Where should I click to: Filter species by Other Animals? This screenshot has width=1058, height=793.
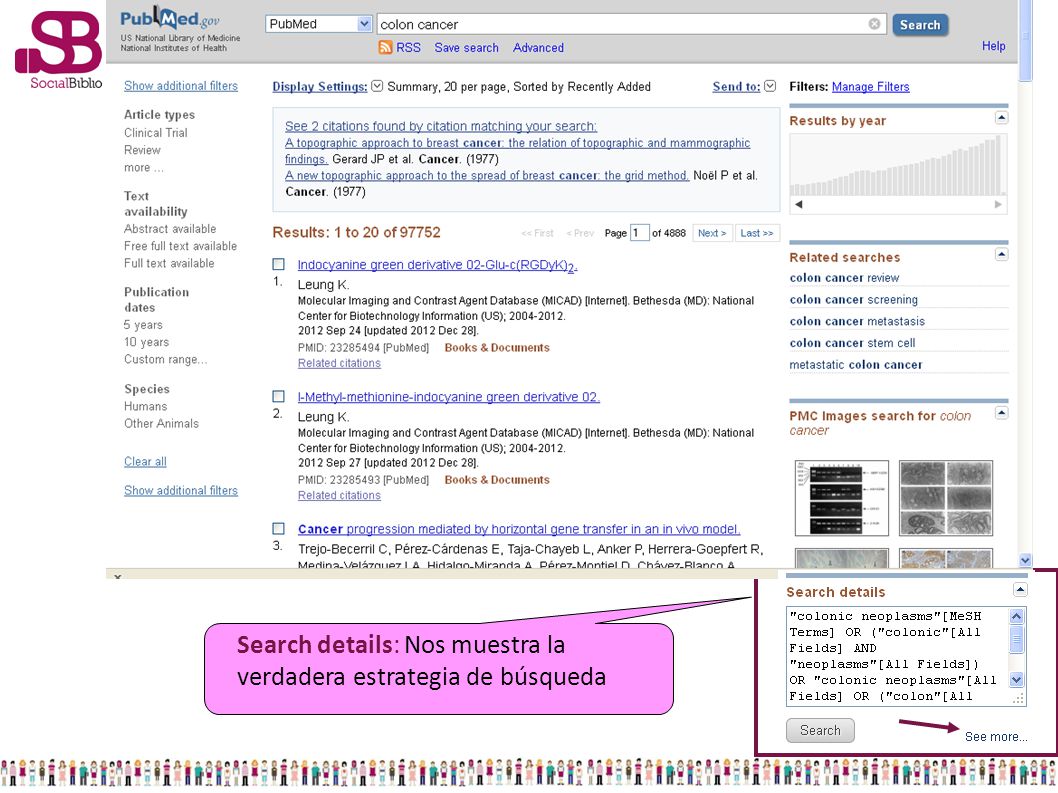pos(161,423)
